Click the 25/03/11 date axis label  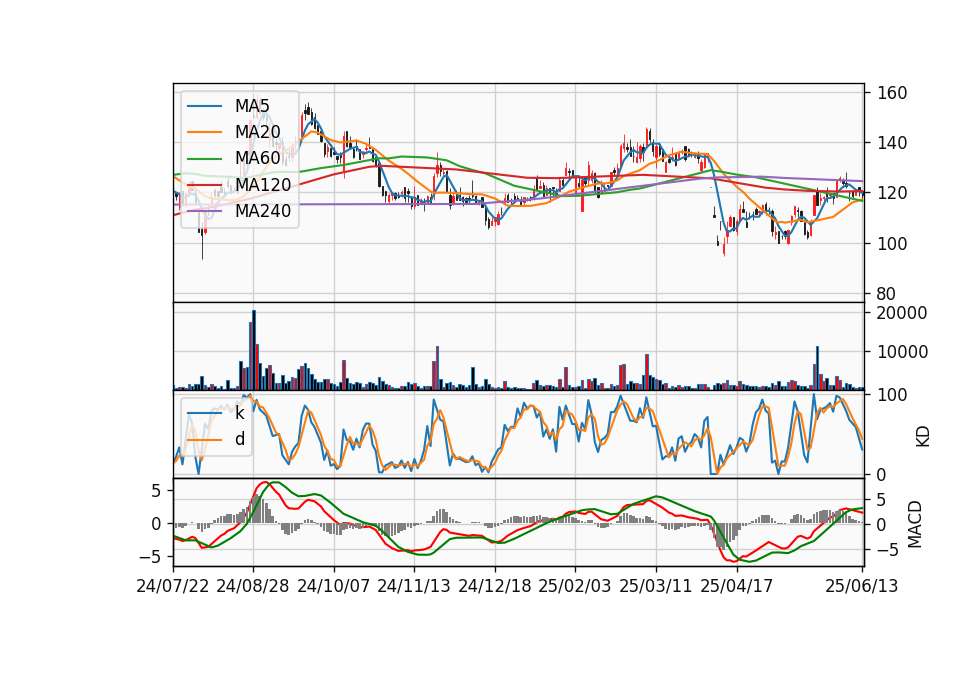(656, 586)
